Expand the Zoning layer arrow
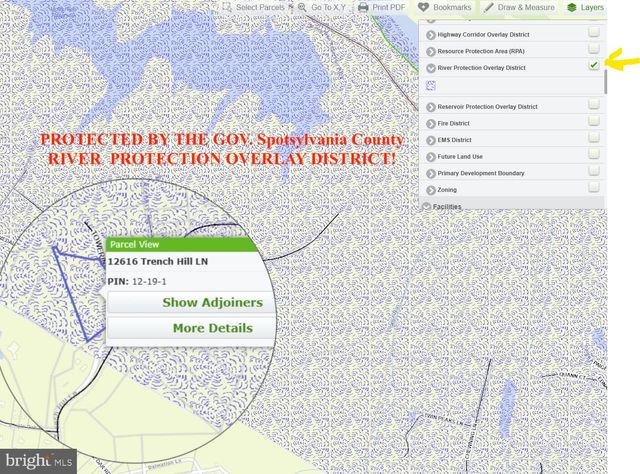640x474 pixels. click(x=431, y=190)
